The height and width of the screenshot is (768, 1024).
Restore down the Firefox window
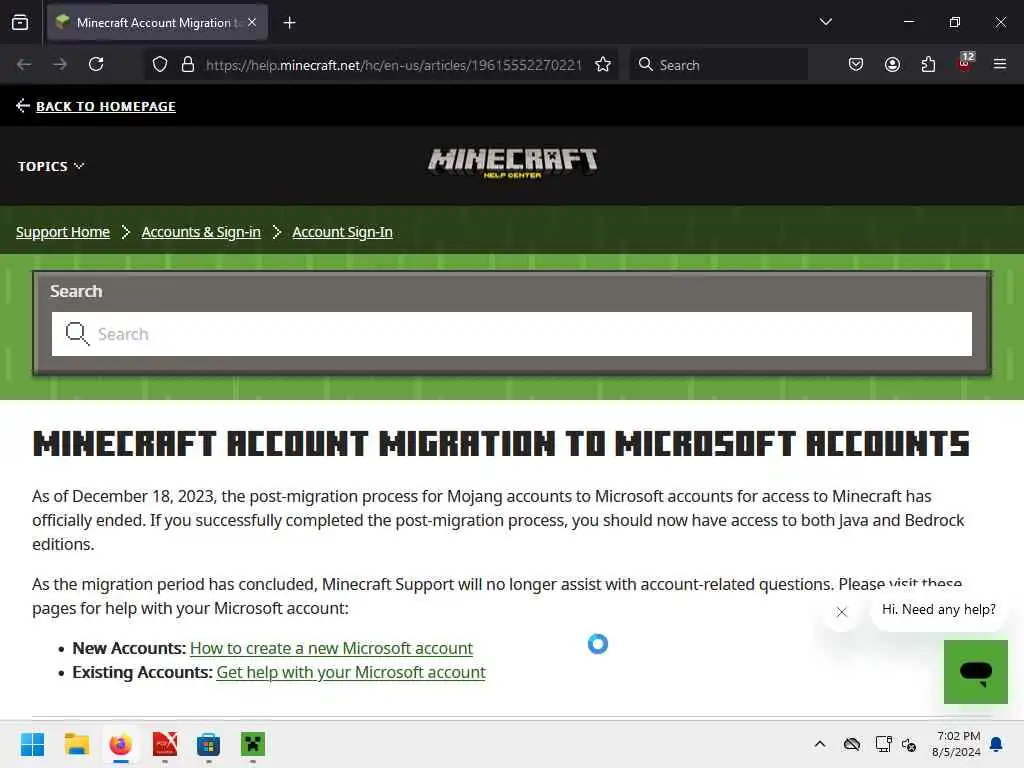click(x=955, y=22)
